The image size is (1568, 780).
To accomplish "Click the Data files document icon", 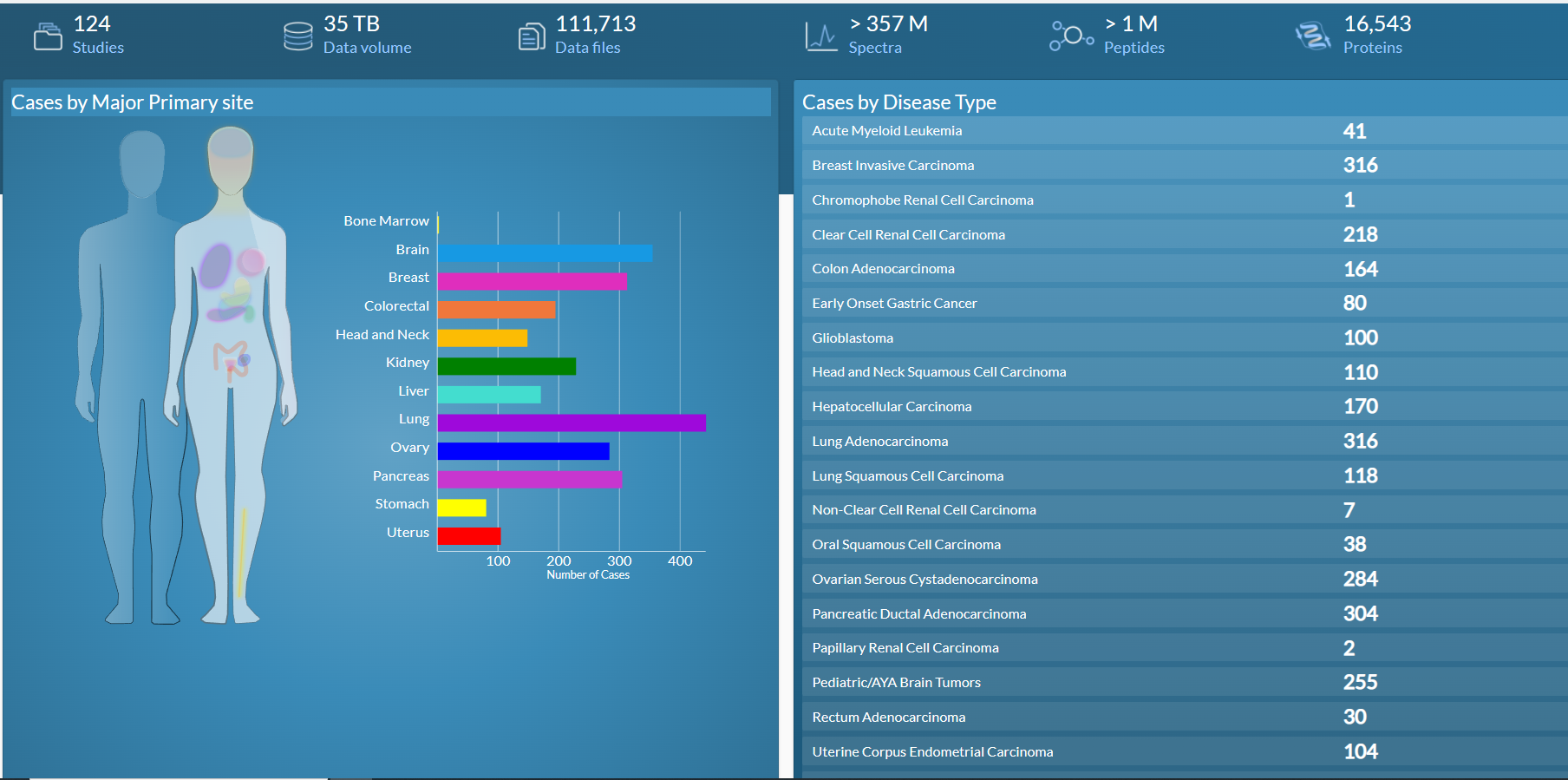I will pos(532,36).
